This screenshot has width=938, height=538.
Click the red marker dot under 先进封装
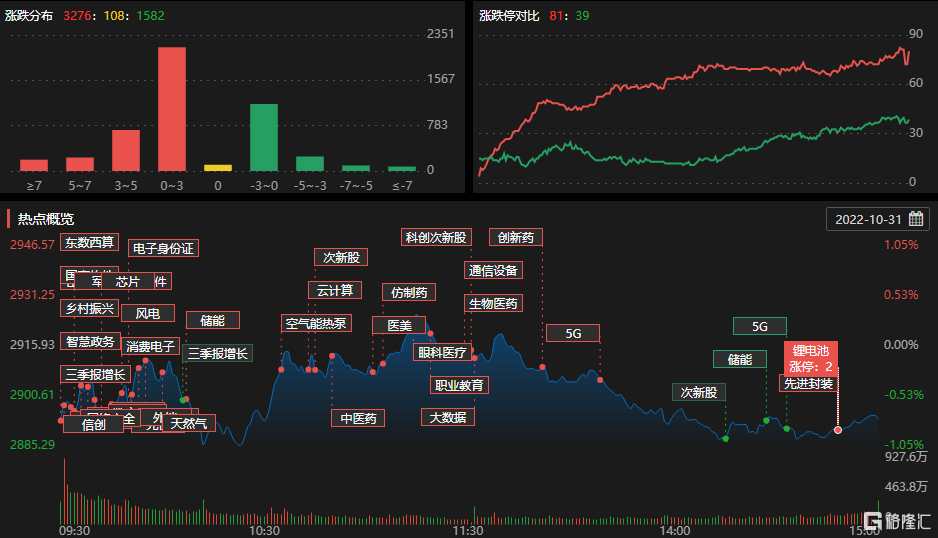838,430
